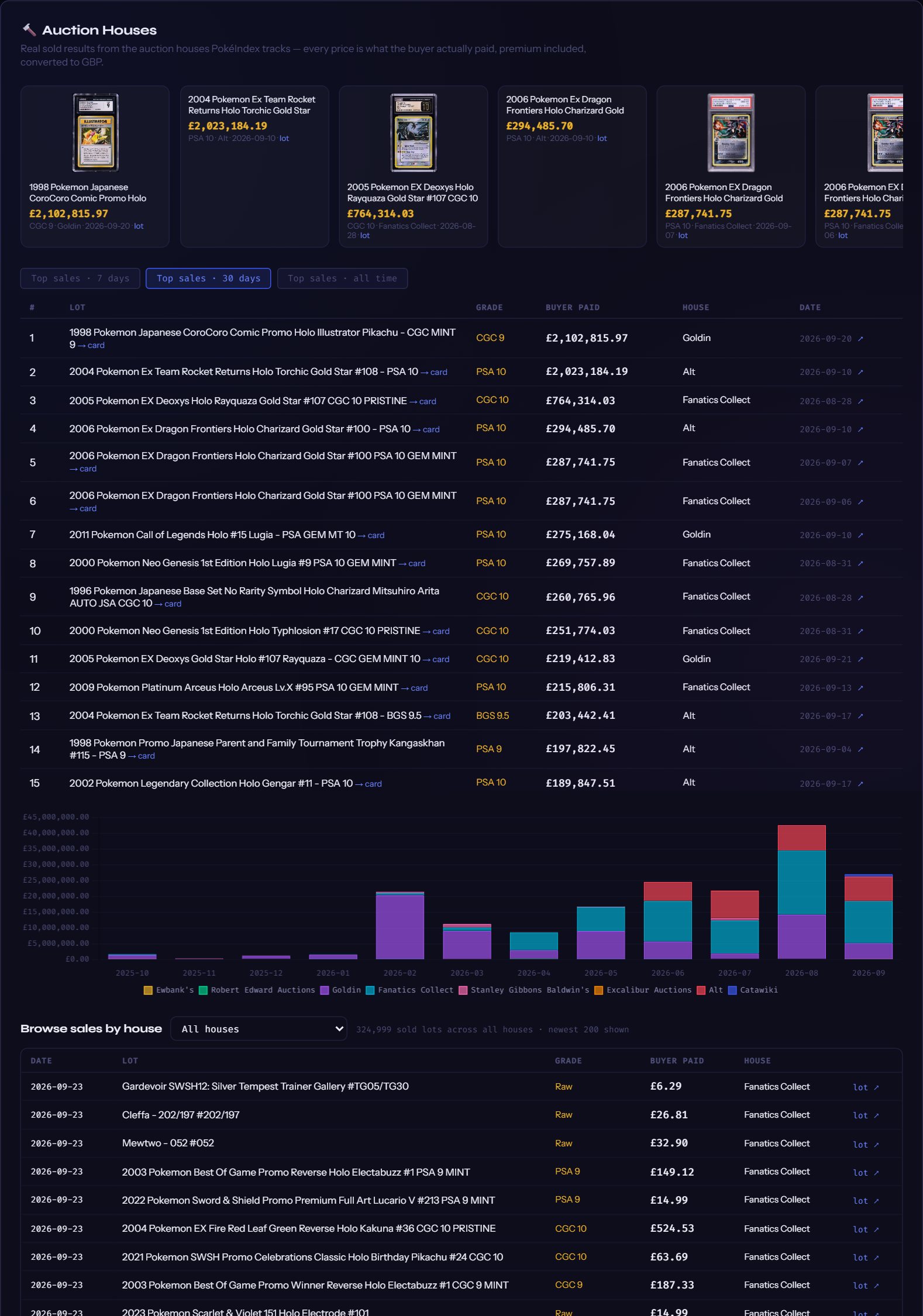
Task: Click the BUYER PAID column header in top sales
Action: [573, 308]
